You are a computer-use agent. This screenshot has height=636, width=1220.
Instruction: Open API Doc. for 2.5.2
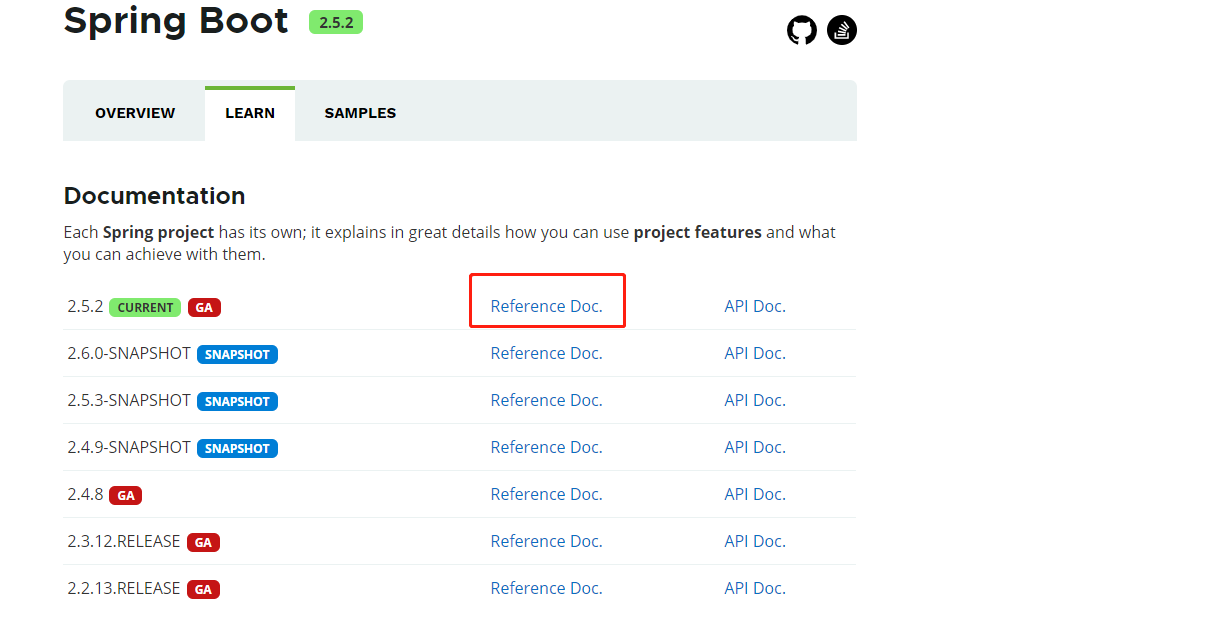(755, 306)
